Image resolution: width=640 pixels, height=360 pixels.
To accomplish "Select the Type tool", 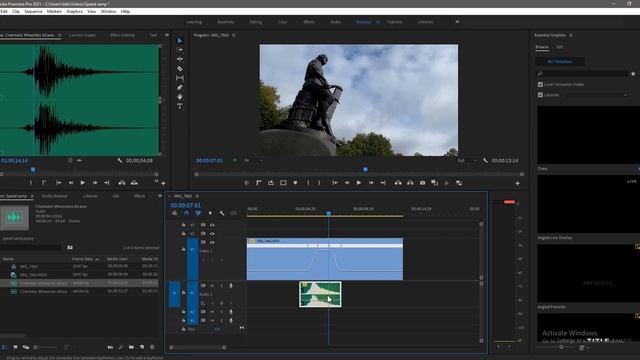I will pos(180,106).
